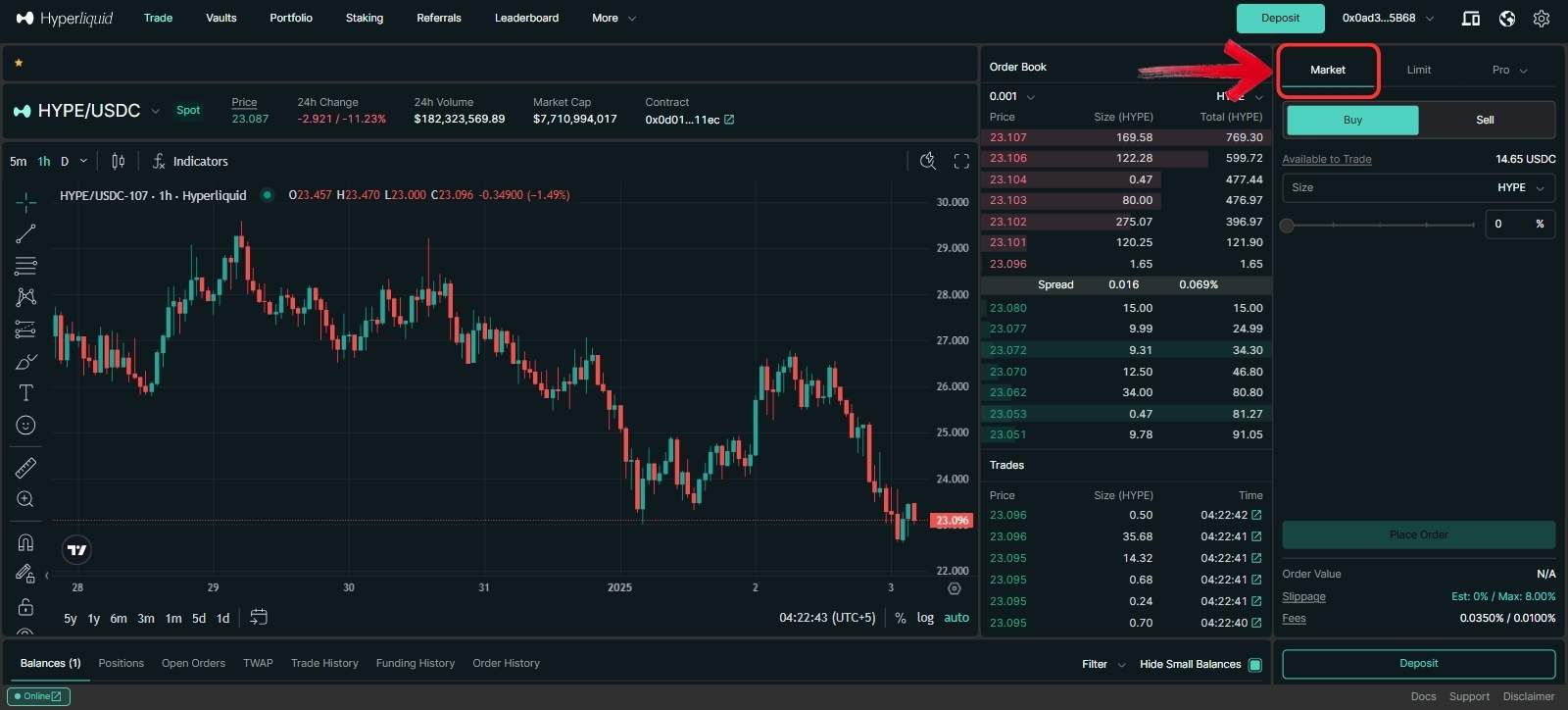The width and height of the screenshot is (1568, 710).
Task: Switch to the Limit order tab
Action: [x=1419, y=70]
